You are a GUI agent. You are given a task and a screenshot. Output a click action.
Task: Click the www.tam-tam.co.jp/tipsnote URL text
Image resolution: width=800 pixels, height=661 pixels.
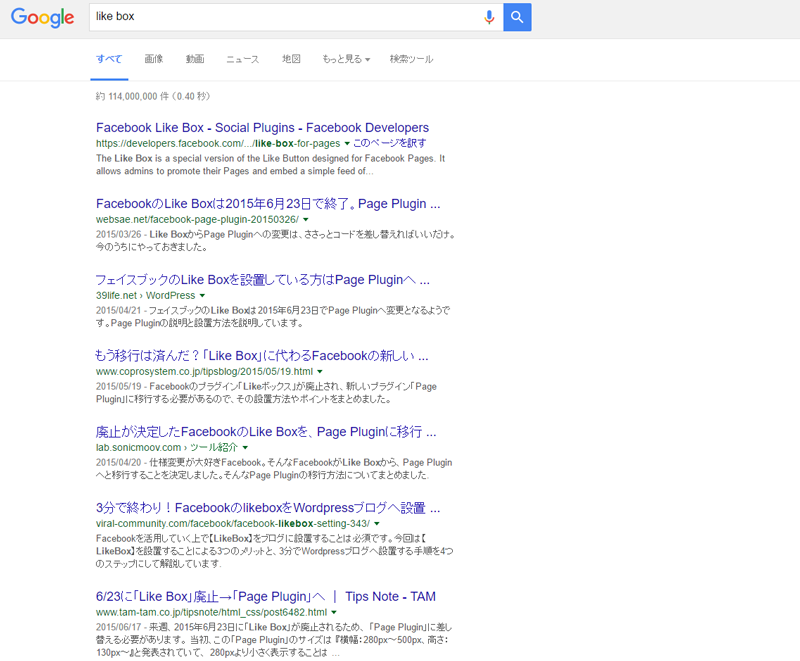pyautogui.click(x=211, y=613)
